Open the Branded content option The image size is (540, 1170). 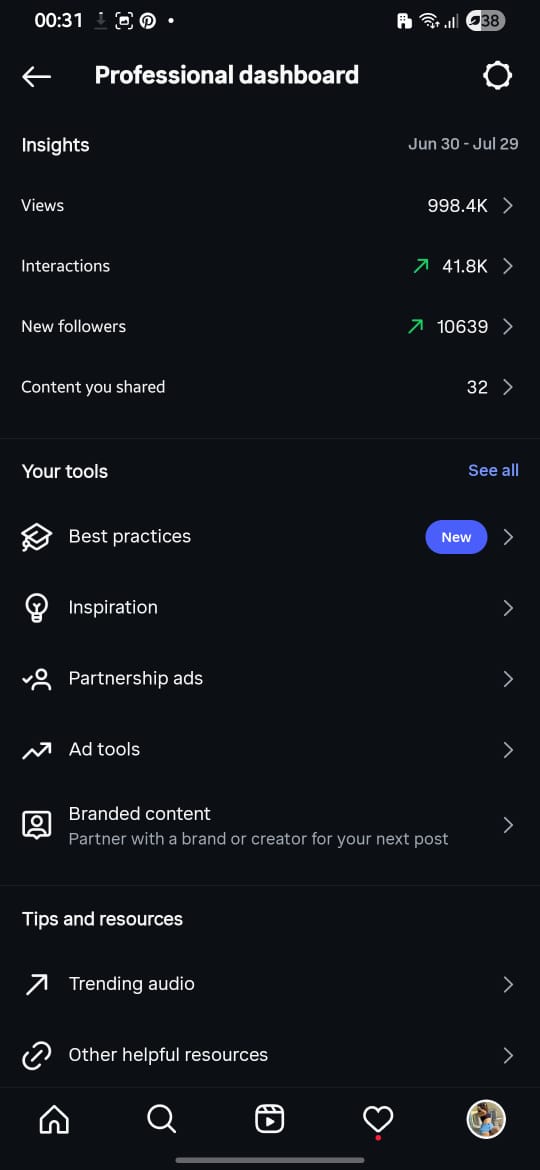pos(269,825)
